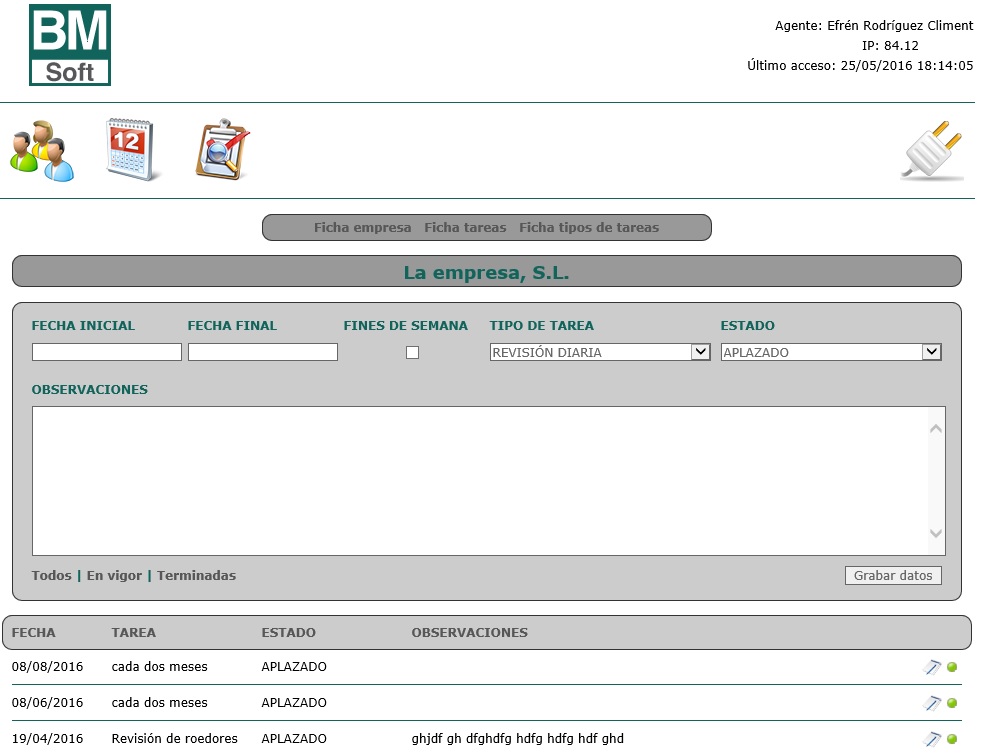Screen dimensions: 990x756
Task: Open the users group icon
Action: pyautogui.click(x=42, y=151)
